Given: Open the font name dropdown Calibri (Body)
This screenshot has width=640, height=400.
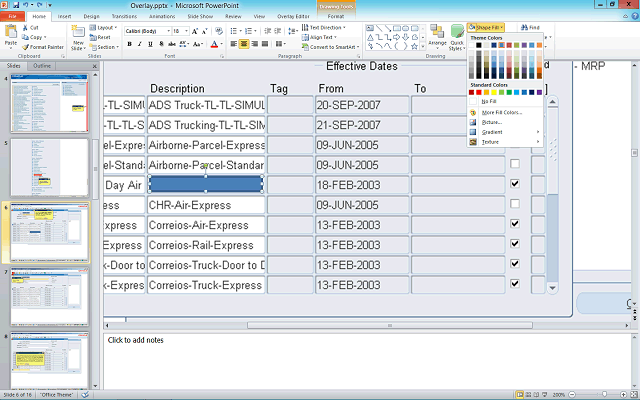Looking at the screenshot, I should coord(166,31).
